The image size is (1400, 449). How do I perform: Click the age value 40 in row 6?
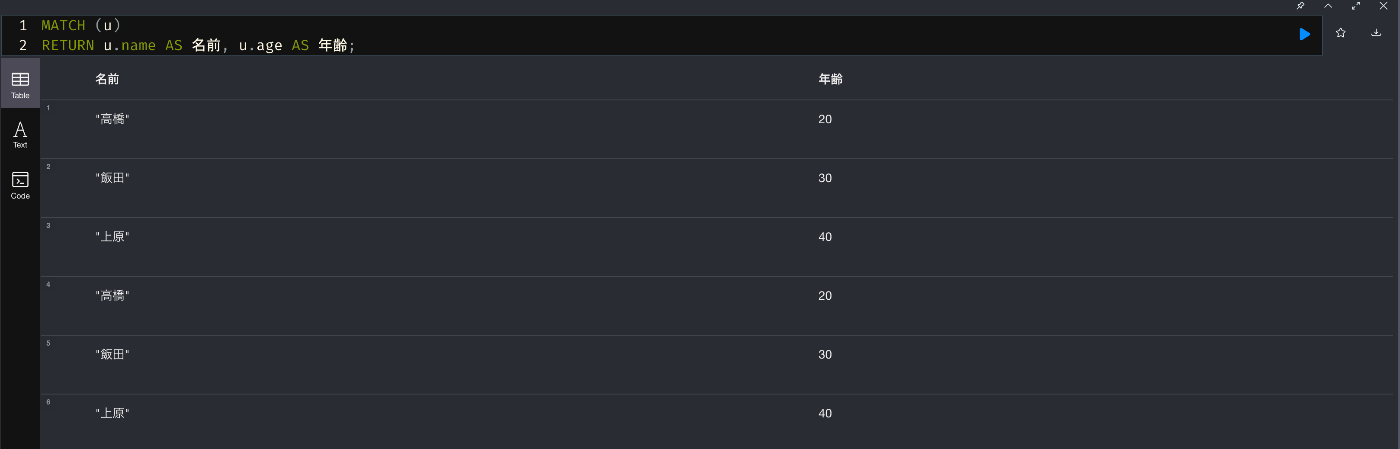click(x=825, y=414)
